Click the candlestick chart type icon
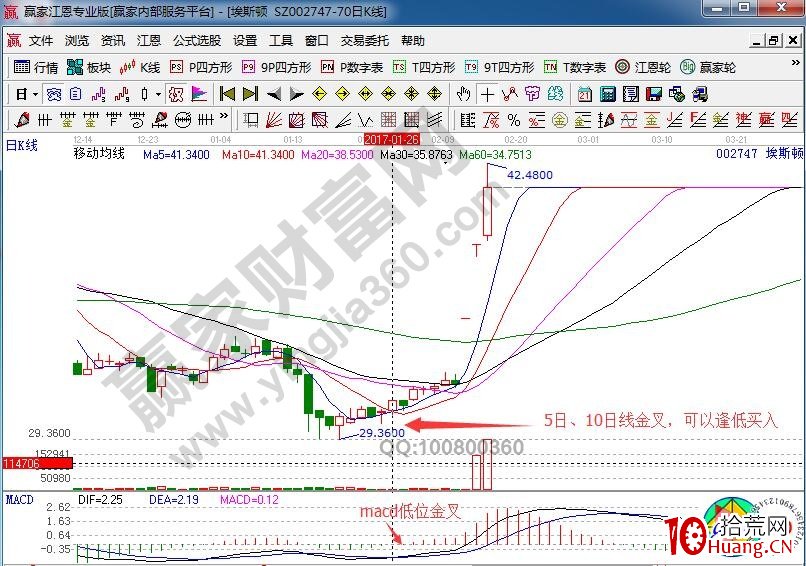The height and width of the screenshot is (566, 806). pyautogui.click(x=144, y=94)
